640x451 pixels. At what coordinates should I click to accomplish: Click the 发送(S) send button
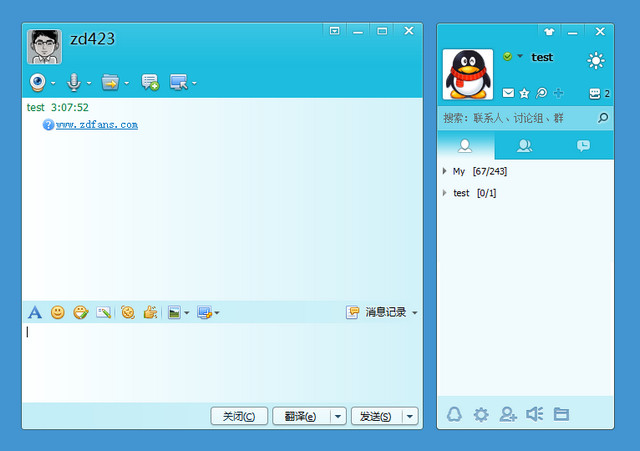point(376,416)
